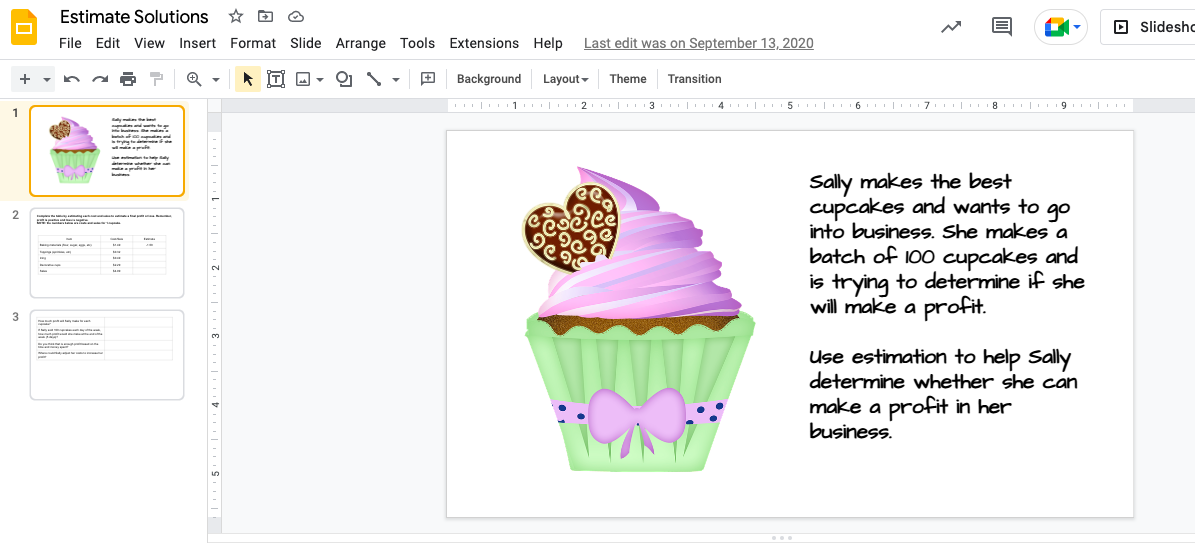Viewport: 1195px width, 543px height.
Task: Click the Background button
Action: tap(489, 79)
